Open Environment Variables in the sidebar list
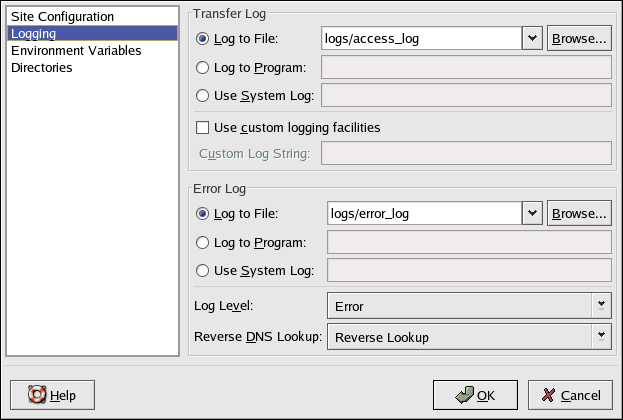Image resolution: width=623 pixels, height=420 pixels. [x=75, y=51]
